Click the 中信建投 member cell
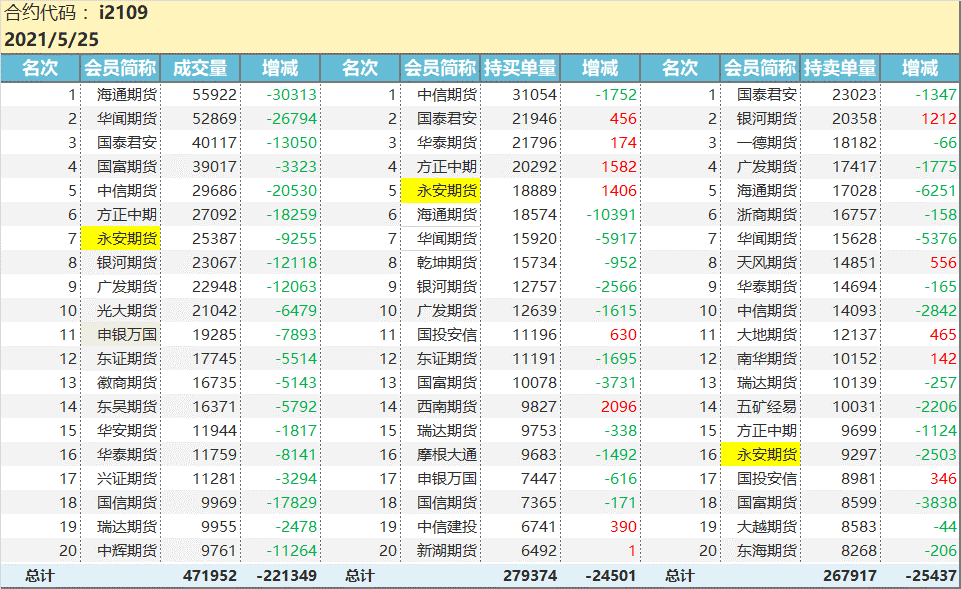961x589 pixels. tap(447, 526)
